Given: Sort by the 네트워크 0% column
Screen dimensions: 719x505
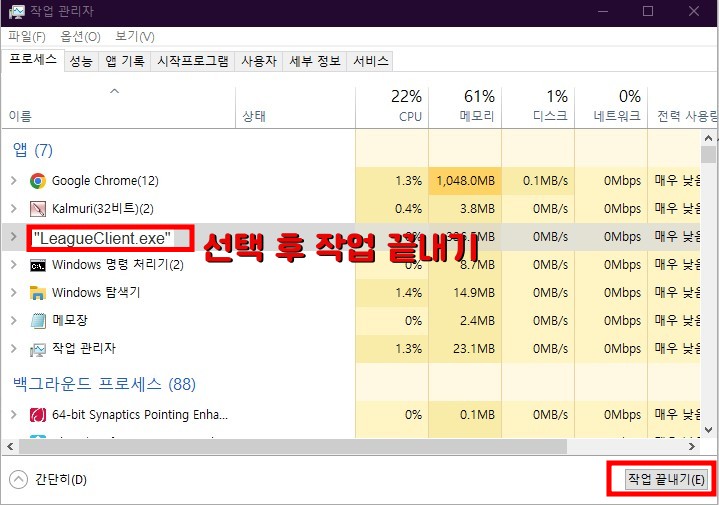Looking at the screenshot, I should pos(611,108).
